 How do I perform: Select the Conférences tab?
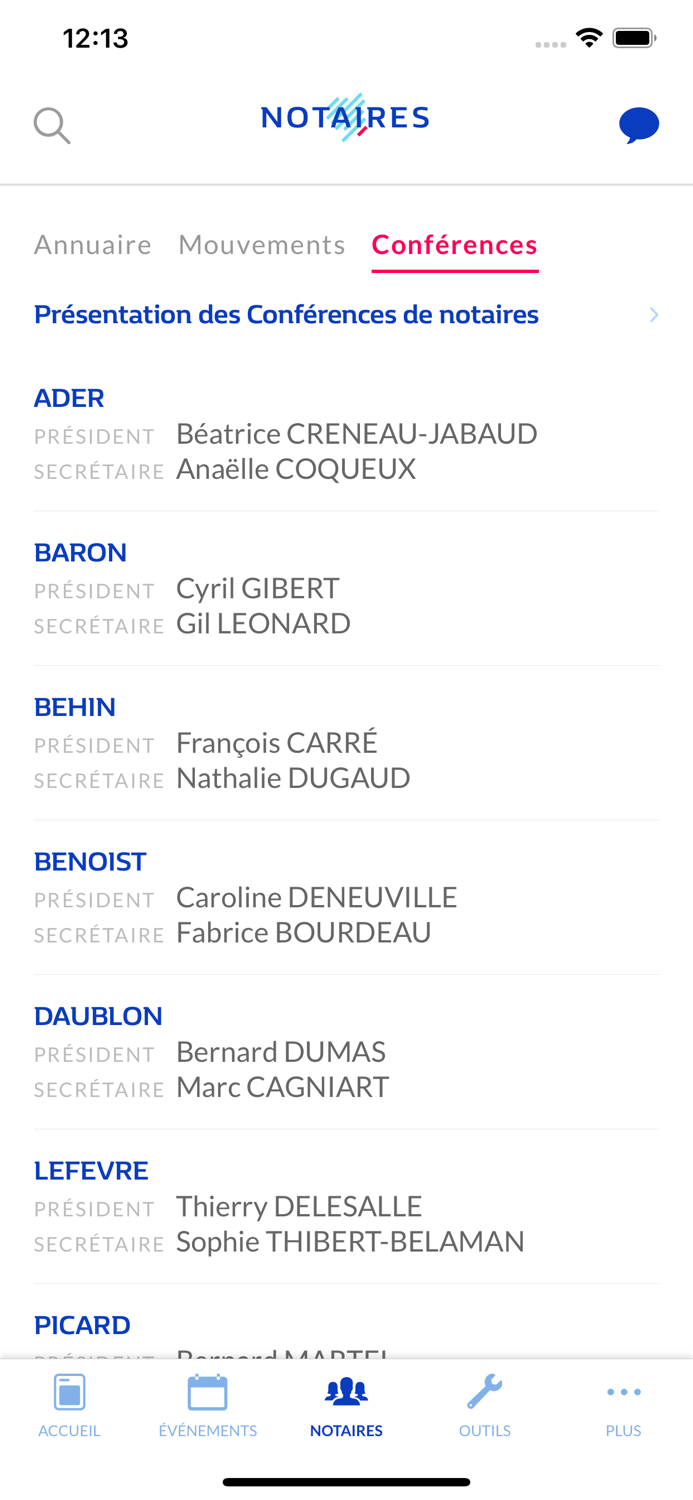click(455, 245)
